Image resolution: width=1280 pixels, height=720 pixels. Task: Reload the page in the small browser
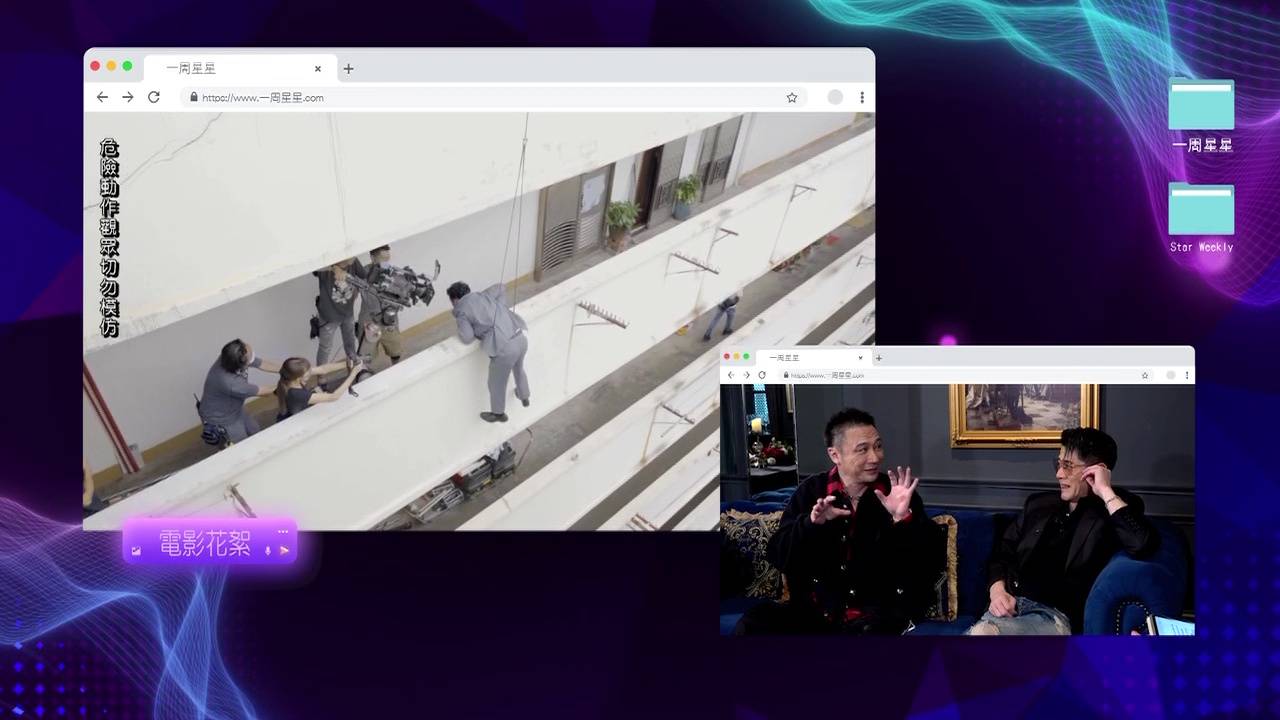point(762,375)
